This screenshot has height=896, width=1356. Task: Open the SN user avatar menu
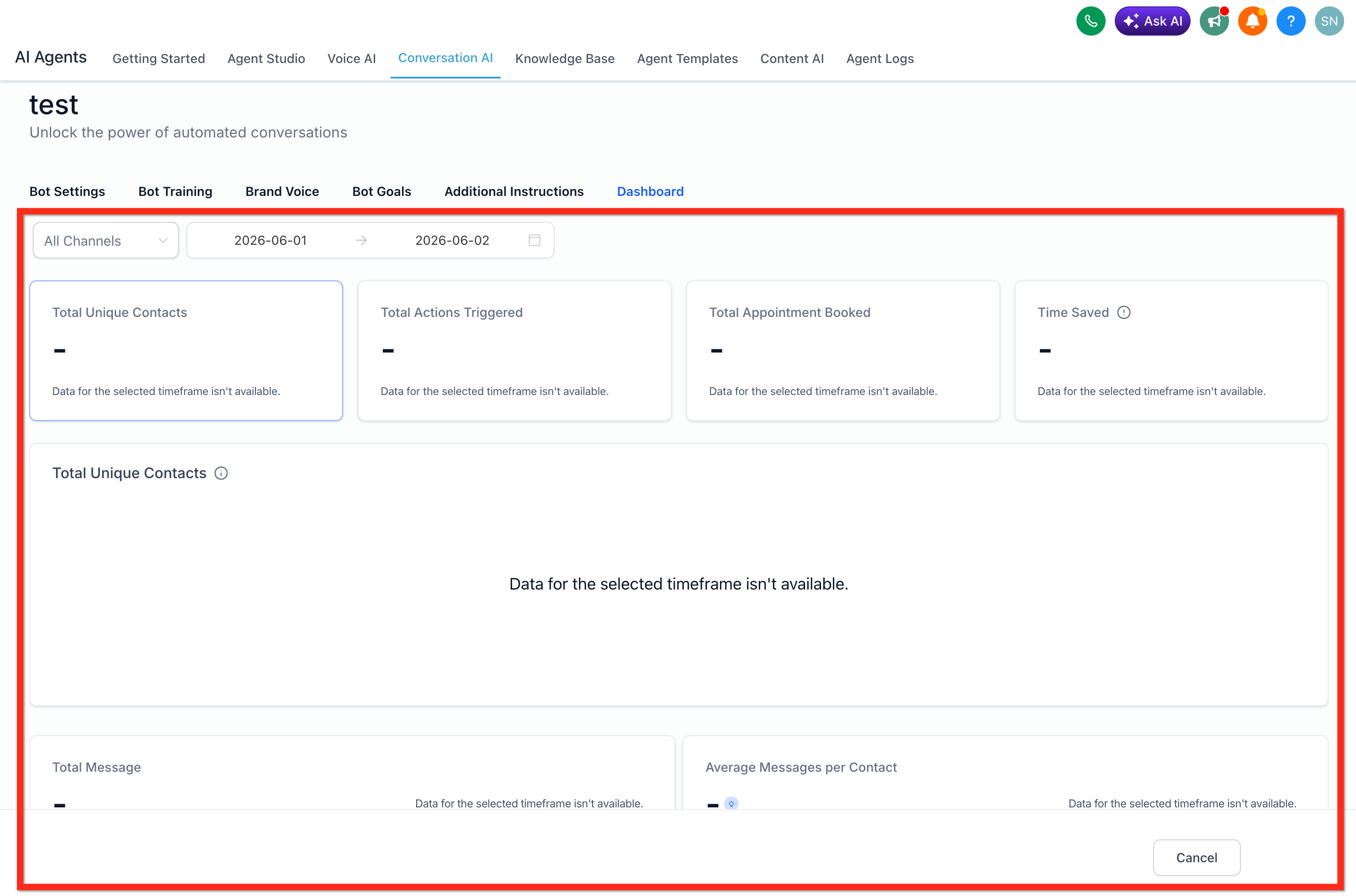[x=1329, y=21]
